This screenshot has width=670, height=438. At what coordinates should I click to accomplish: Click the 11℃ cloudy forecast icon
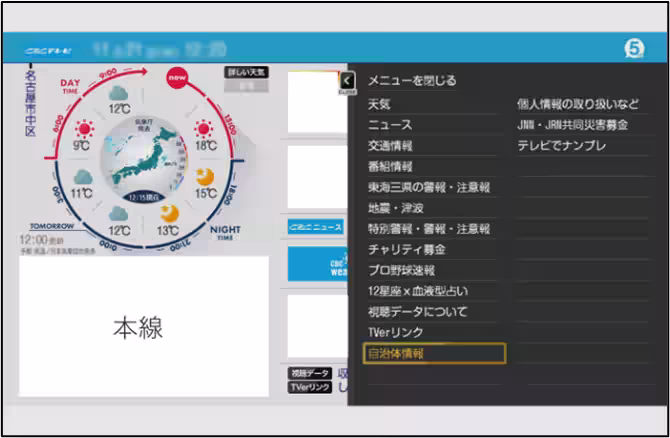pyautogui.click(x=83, y=177)
